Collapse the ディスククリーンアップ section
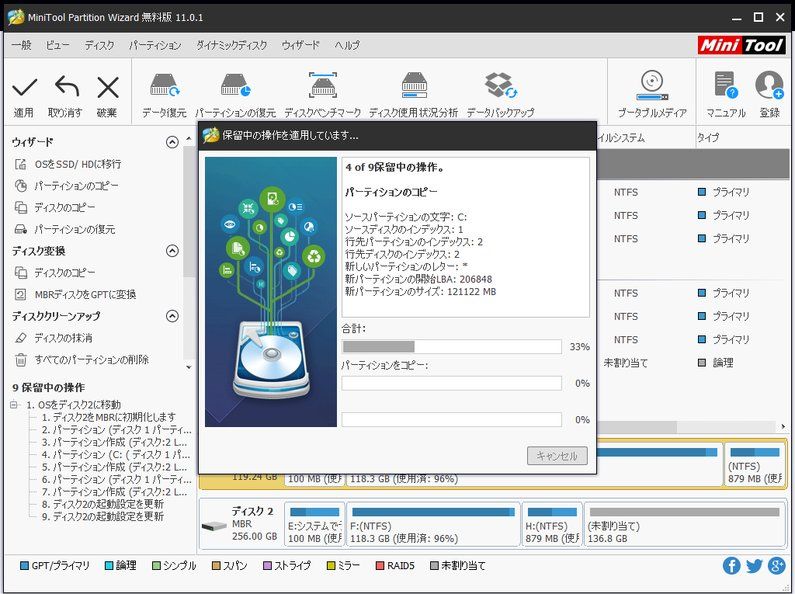795x594 pixels. point(172,316)
